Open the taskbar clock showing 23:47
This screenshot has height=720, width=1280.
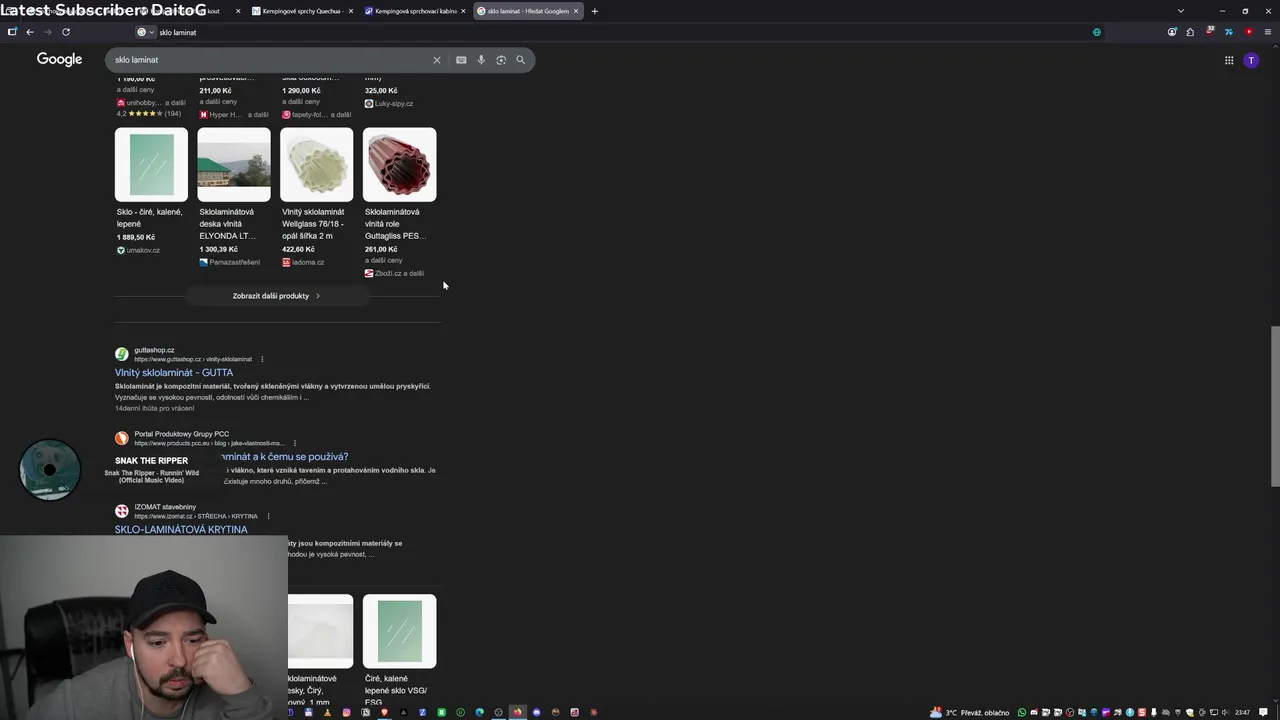point(1243,712)
